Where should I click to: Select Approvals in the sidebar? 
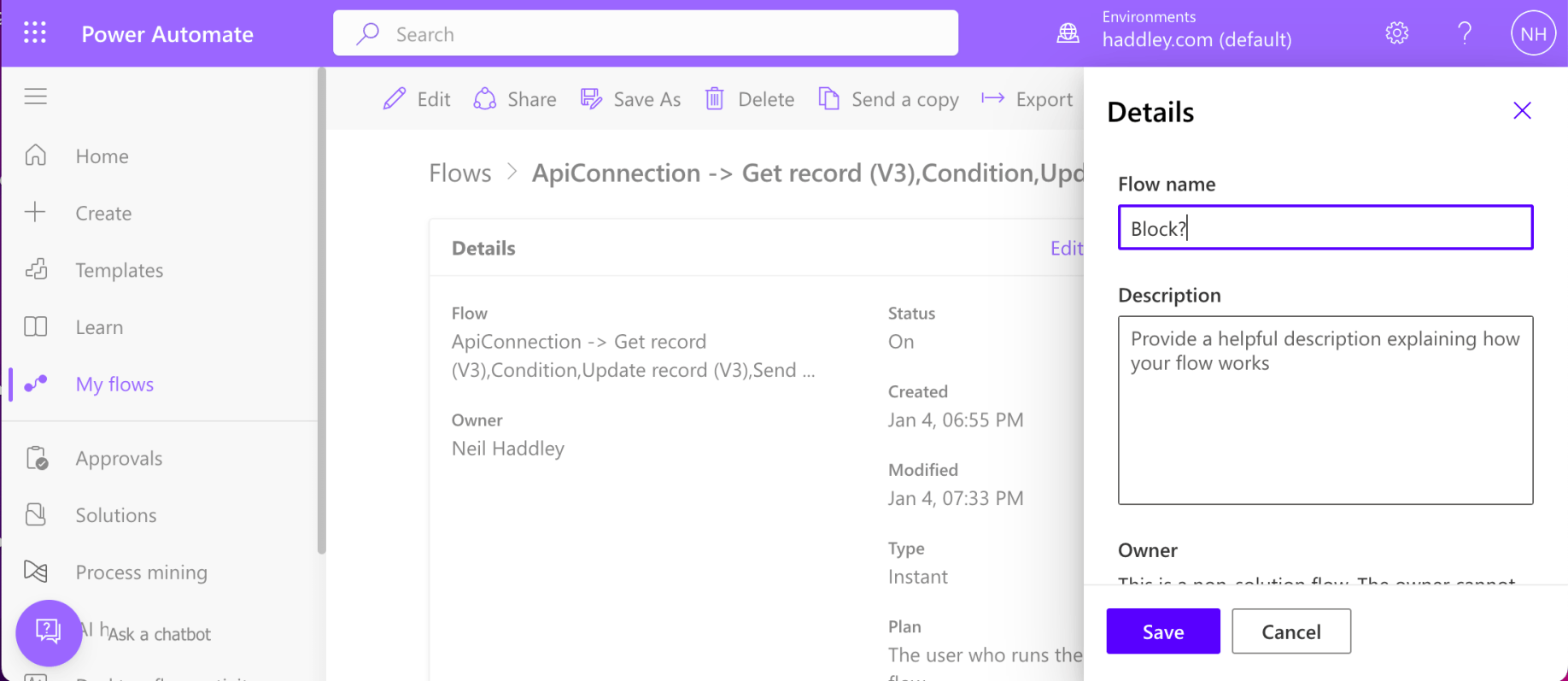pyautogui.click(x=118, y=458)
